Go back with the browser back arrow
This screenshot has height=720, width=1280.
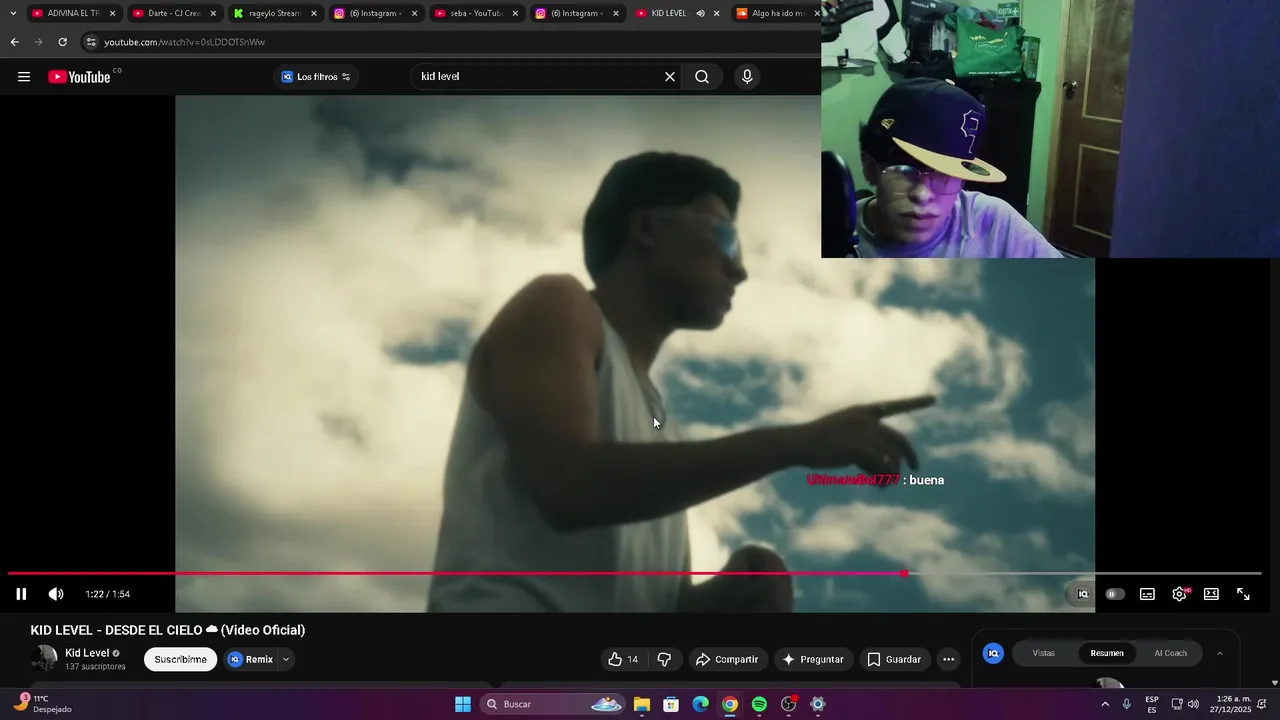[x=14, y=42]
